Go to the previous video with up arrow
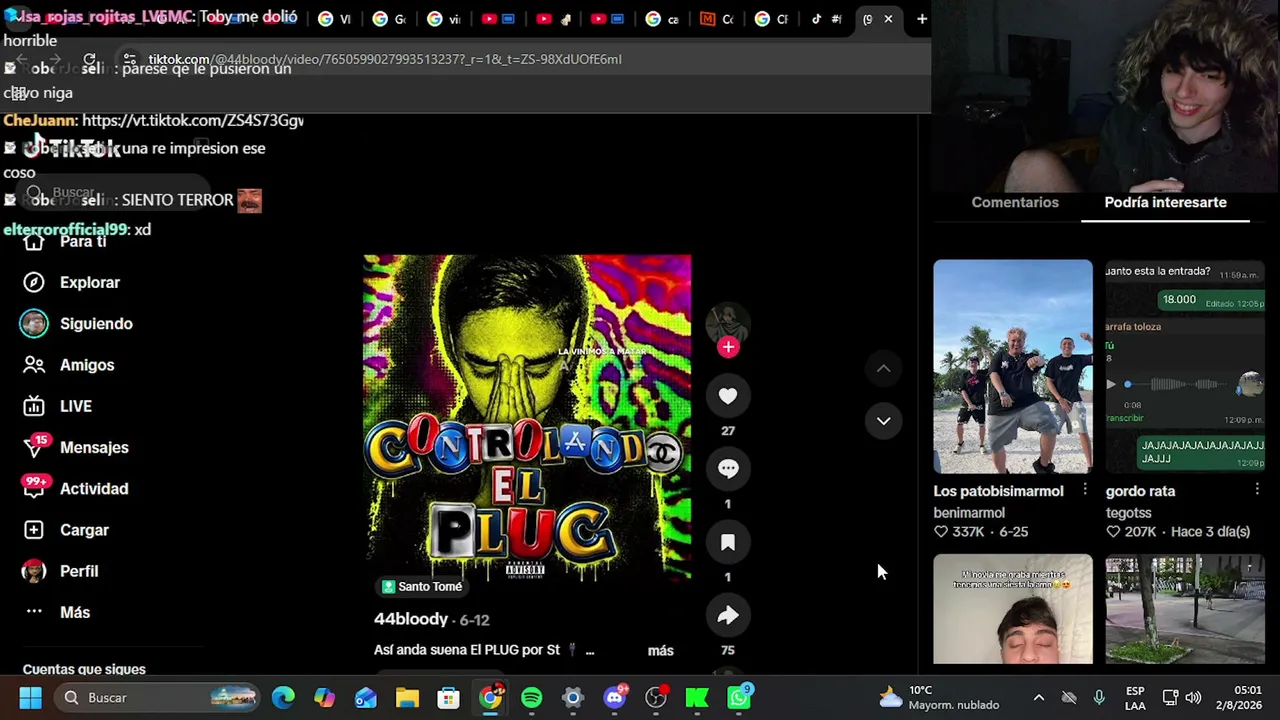 883,369
